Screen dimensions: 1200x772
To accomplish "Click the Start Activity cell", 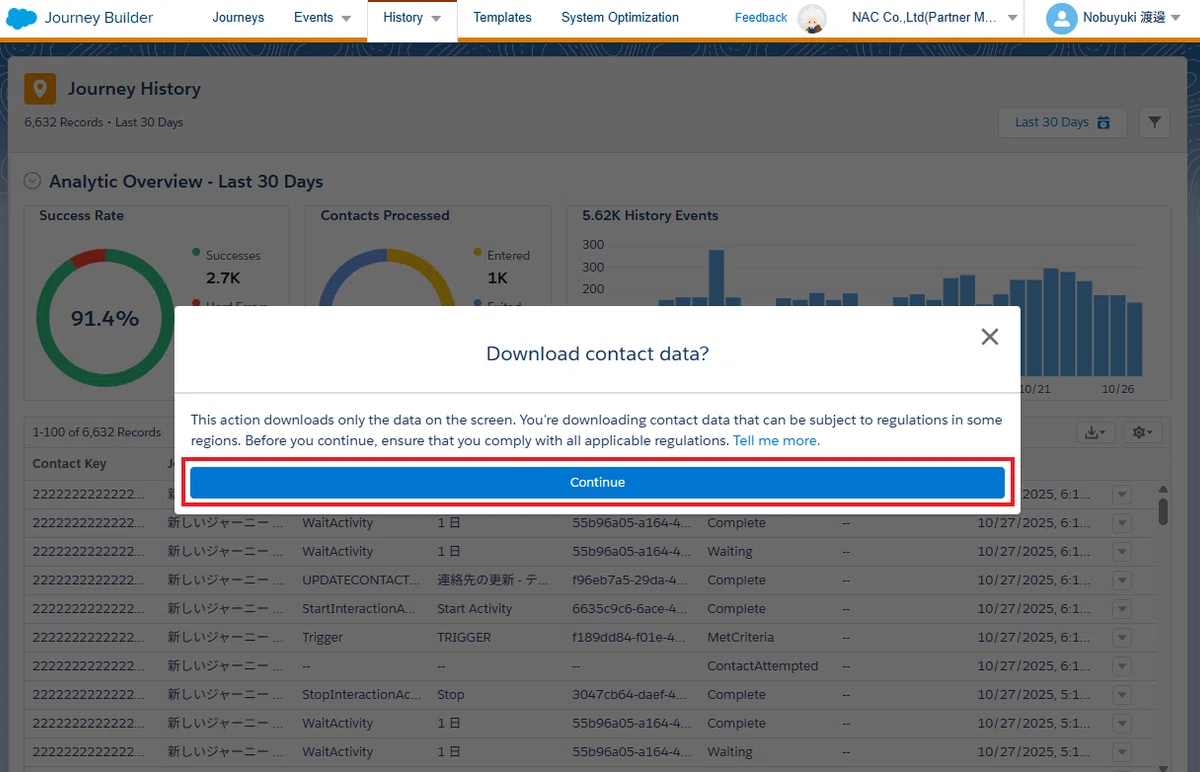I will point(474,609).
